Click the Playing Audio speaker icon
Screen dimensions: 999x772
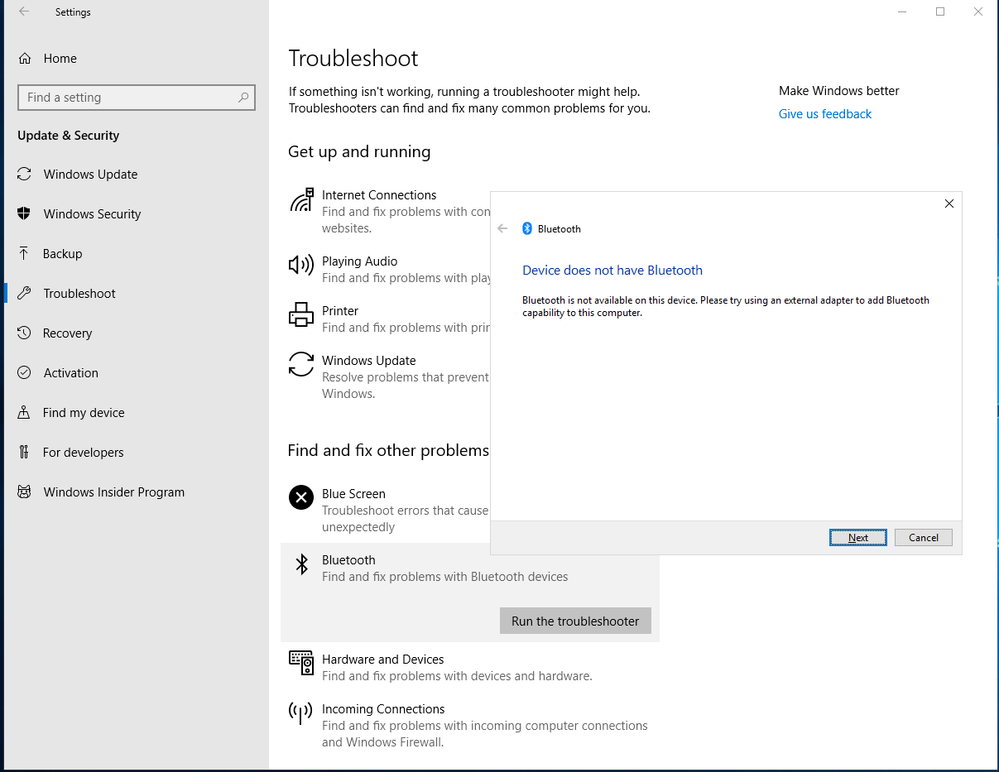pos(301,265)
